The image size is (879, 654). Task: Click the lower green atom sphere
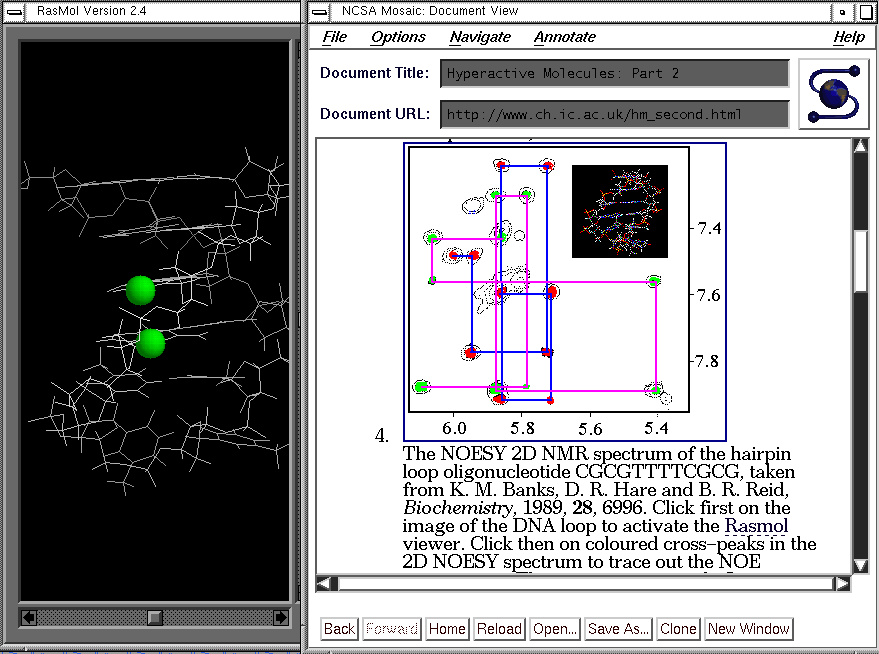(151, 343)
